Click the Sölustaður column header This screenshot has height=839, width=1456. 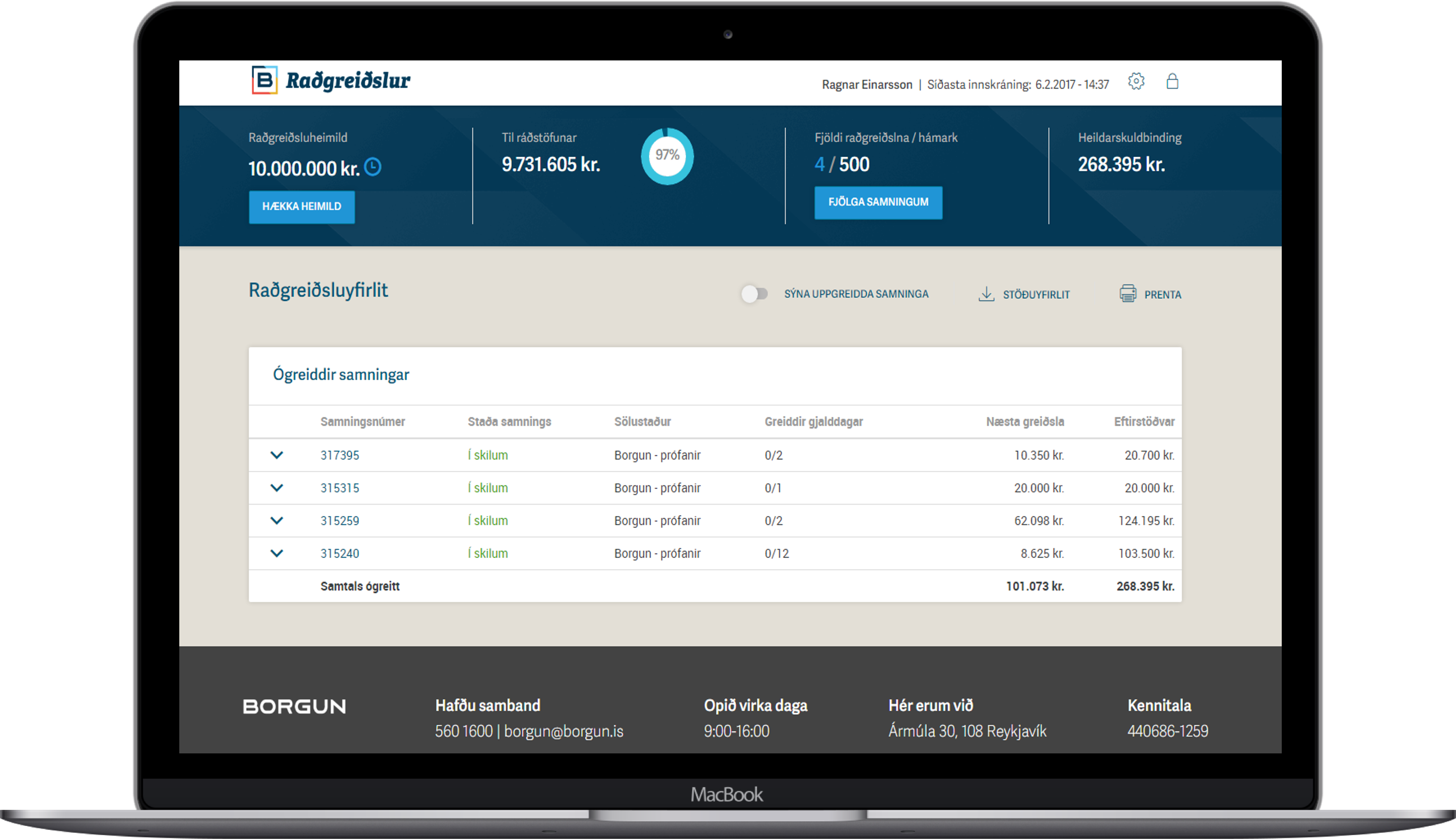643,422
